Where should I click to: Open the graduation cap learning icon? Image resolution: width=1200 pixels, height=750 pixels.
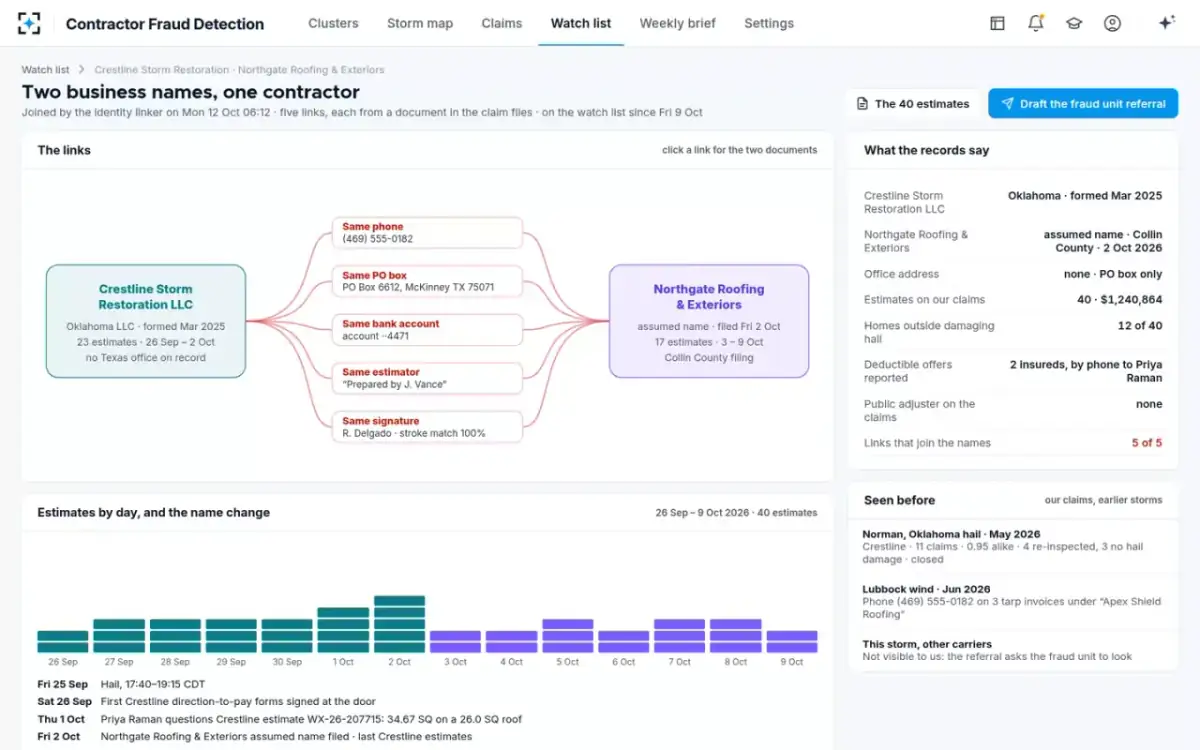click(1074, 23)
